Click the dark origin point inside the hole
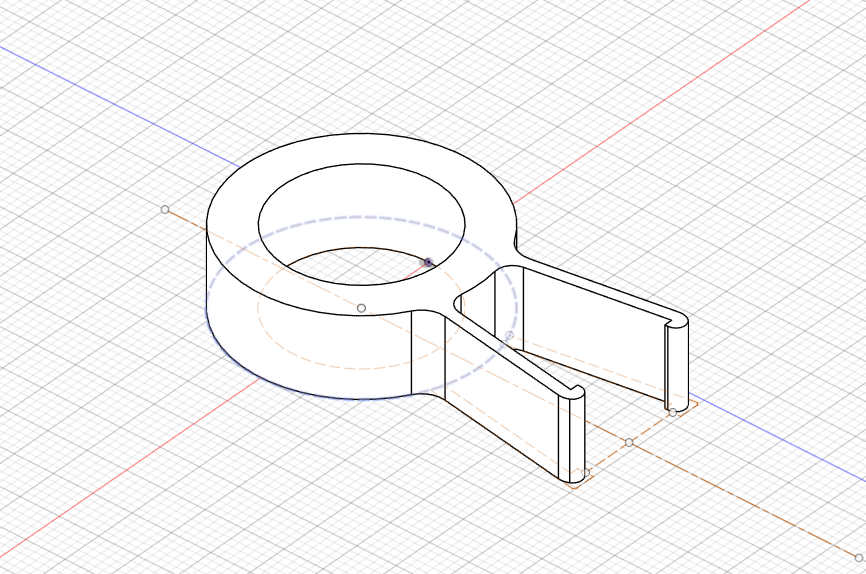The height and width of the screenshot is (574, 866). click(x=428, y=262)
